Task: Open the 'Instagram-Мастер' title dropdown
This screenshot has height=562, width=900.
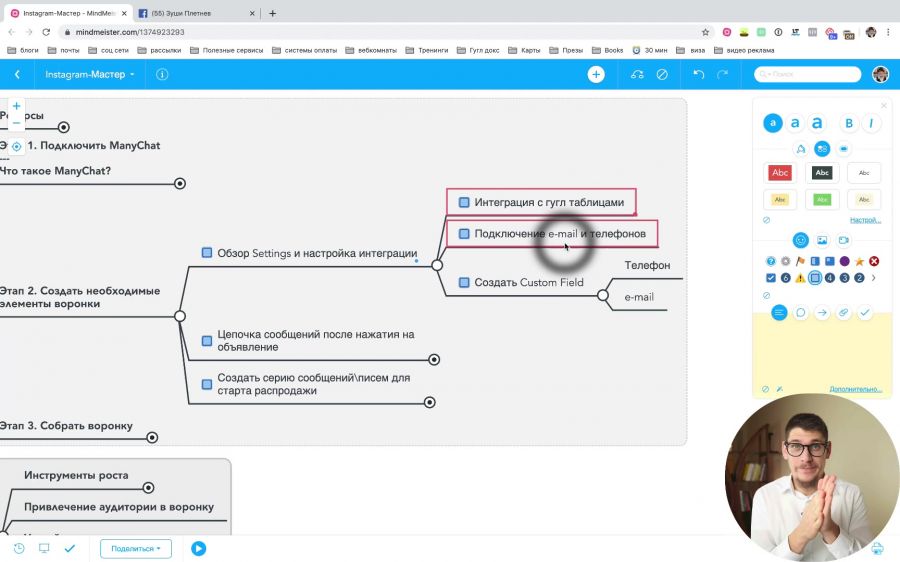Action: pyautogui.click(x=90, y=74)
